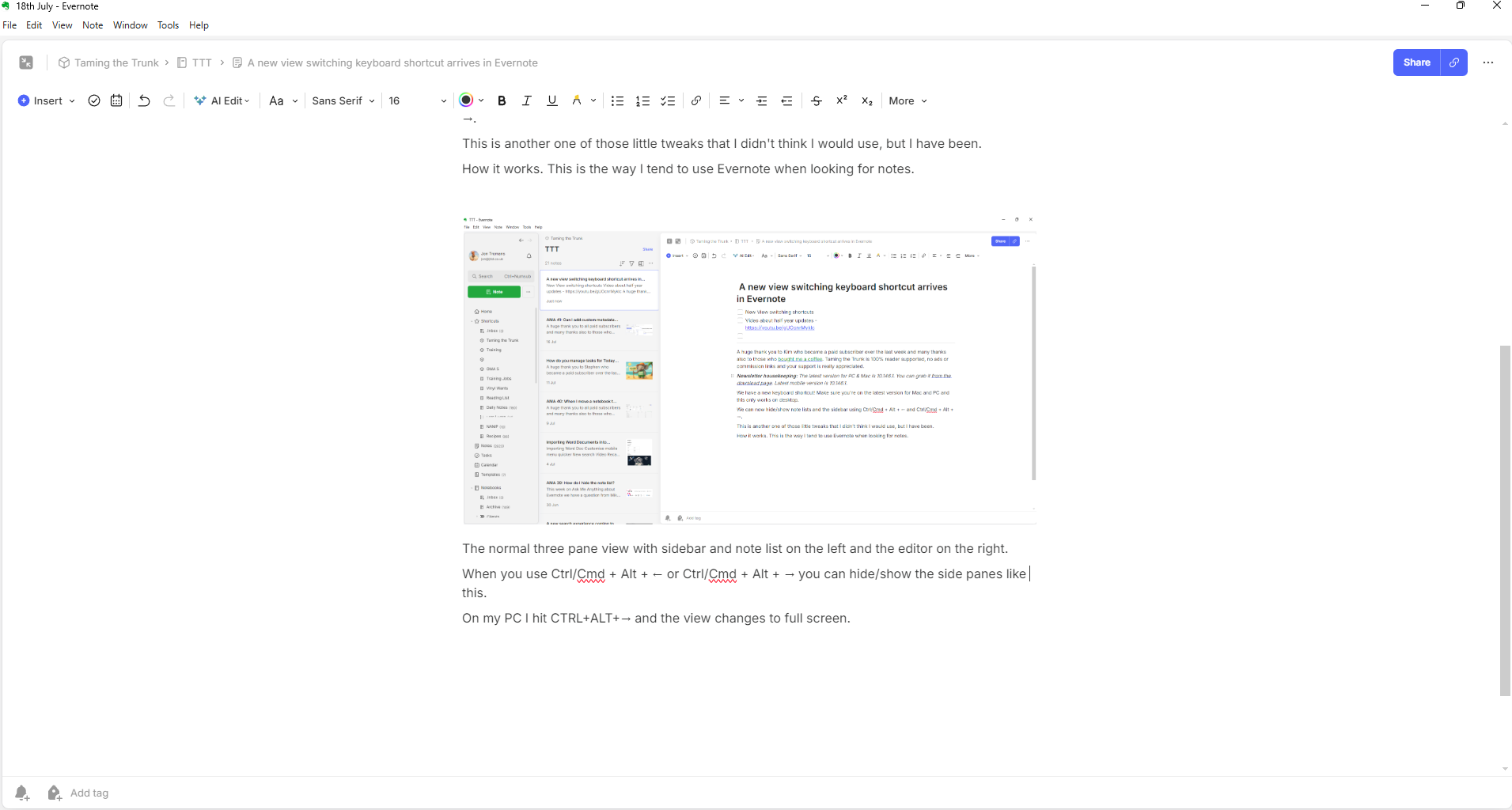Image resolution: width=1512 pixels, height=810 pixels.
Task: Insert a numbered list
Action: pyautogui.click(x=642, y=100)
